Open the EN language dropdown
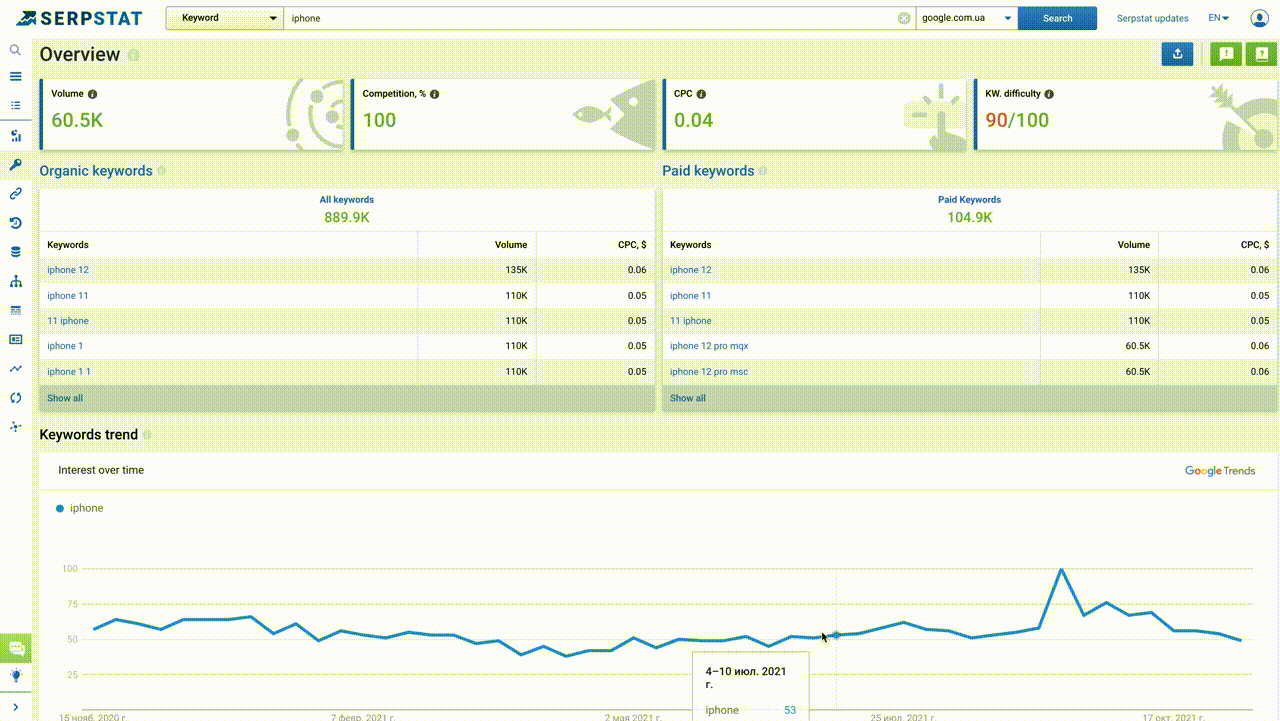Viewport: 1280px width, 721px height. point(1218,18)
